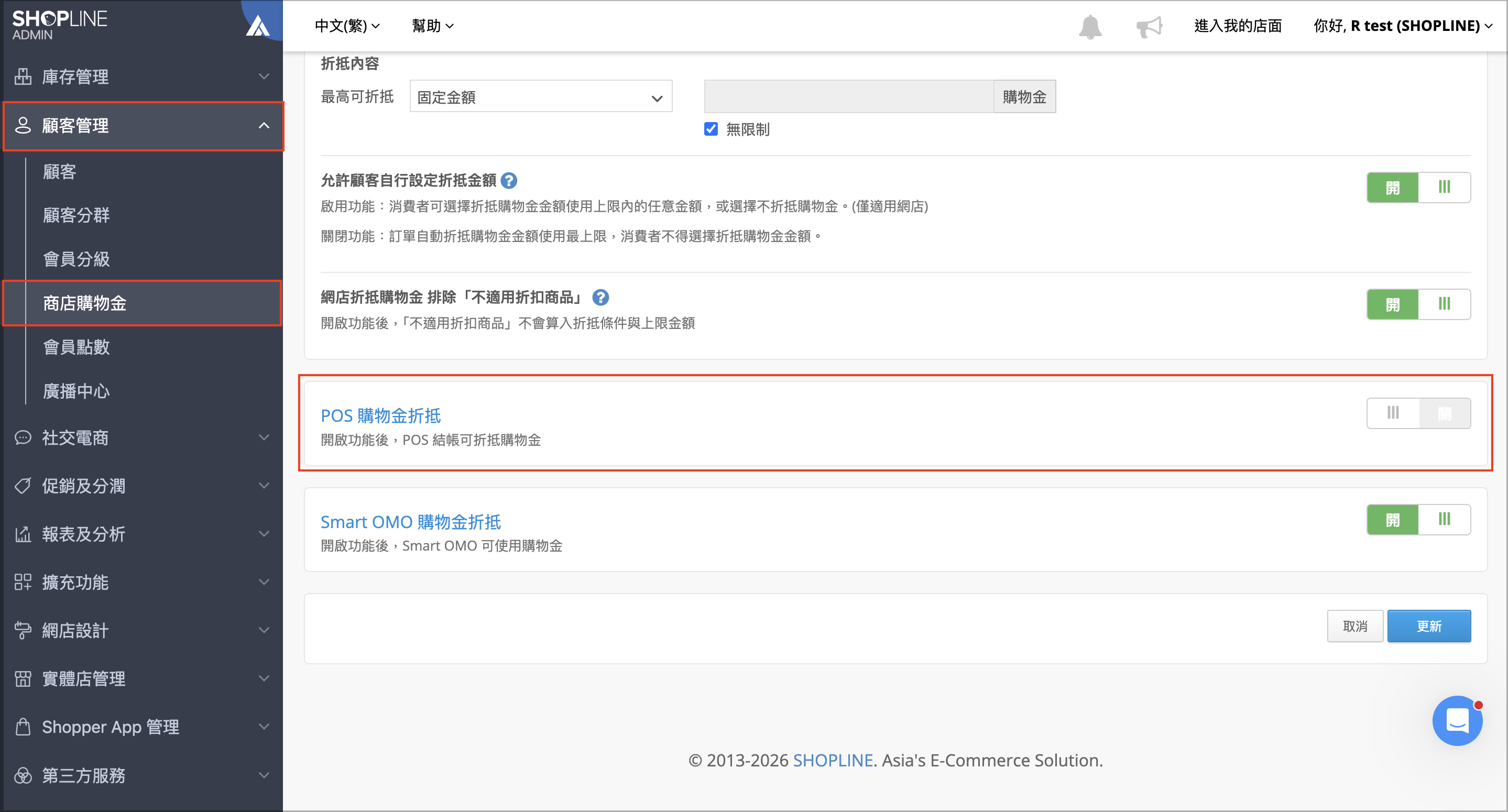Open 顧客分群 submenu item
This screenshot has width=1508, height=812.
(x=76, y=215)
